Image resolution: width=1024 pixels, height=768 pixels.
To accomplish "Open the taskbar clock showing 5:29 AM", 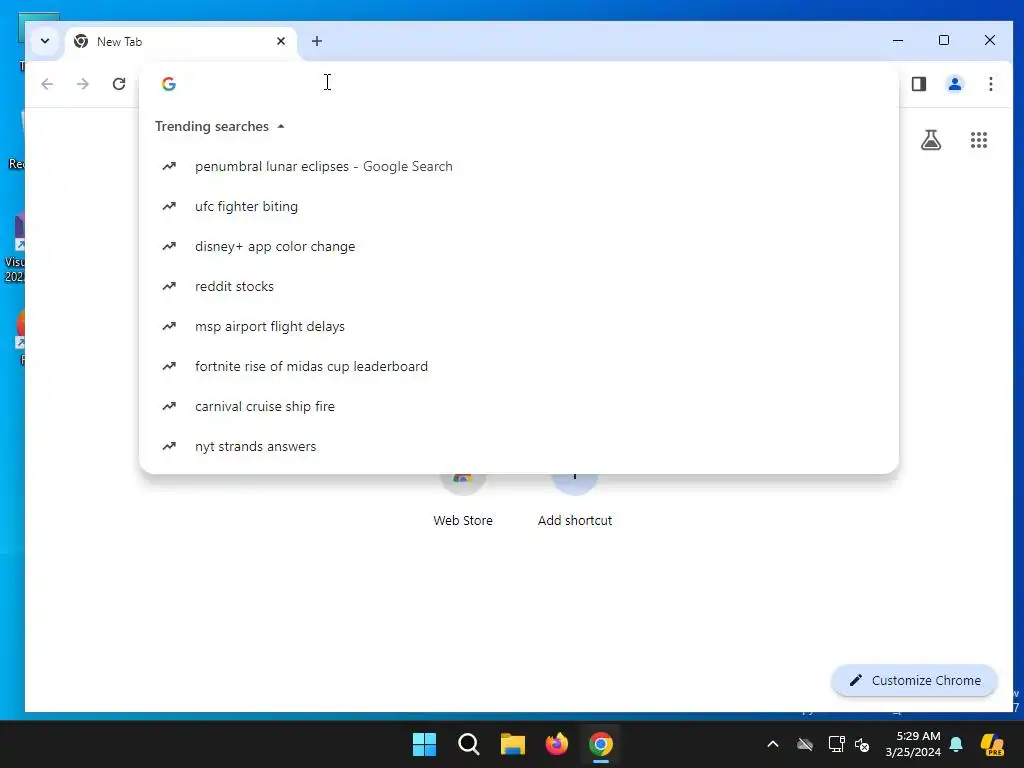I will tap(913, 744).
